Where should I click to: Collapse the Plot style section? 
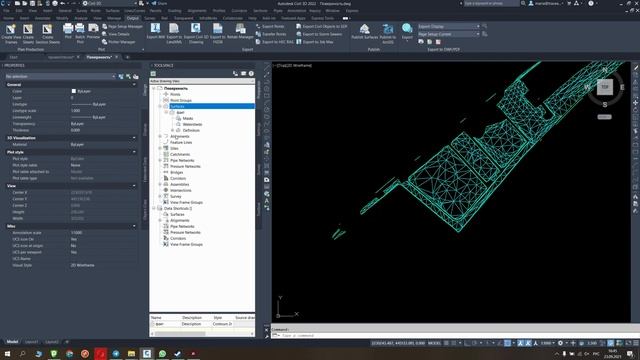pos(134,152)
